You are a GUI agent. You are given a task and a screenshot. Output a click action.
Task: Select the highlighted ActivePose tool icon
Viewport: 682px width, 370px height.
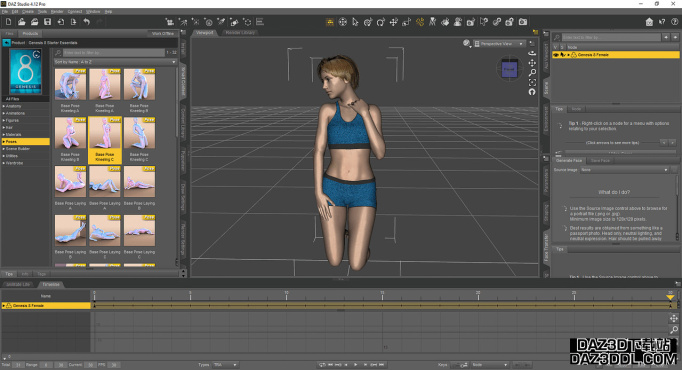(420, 22)
